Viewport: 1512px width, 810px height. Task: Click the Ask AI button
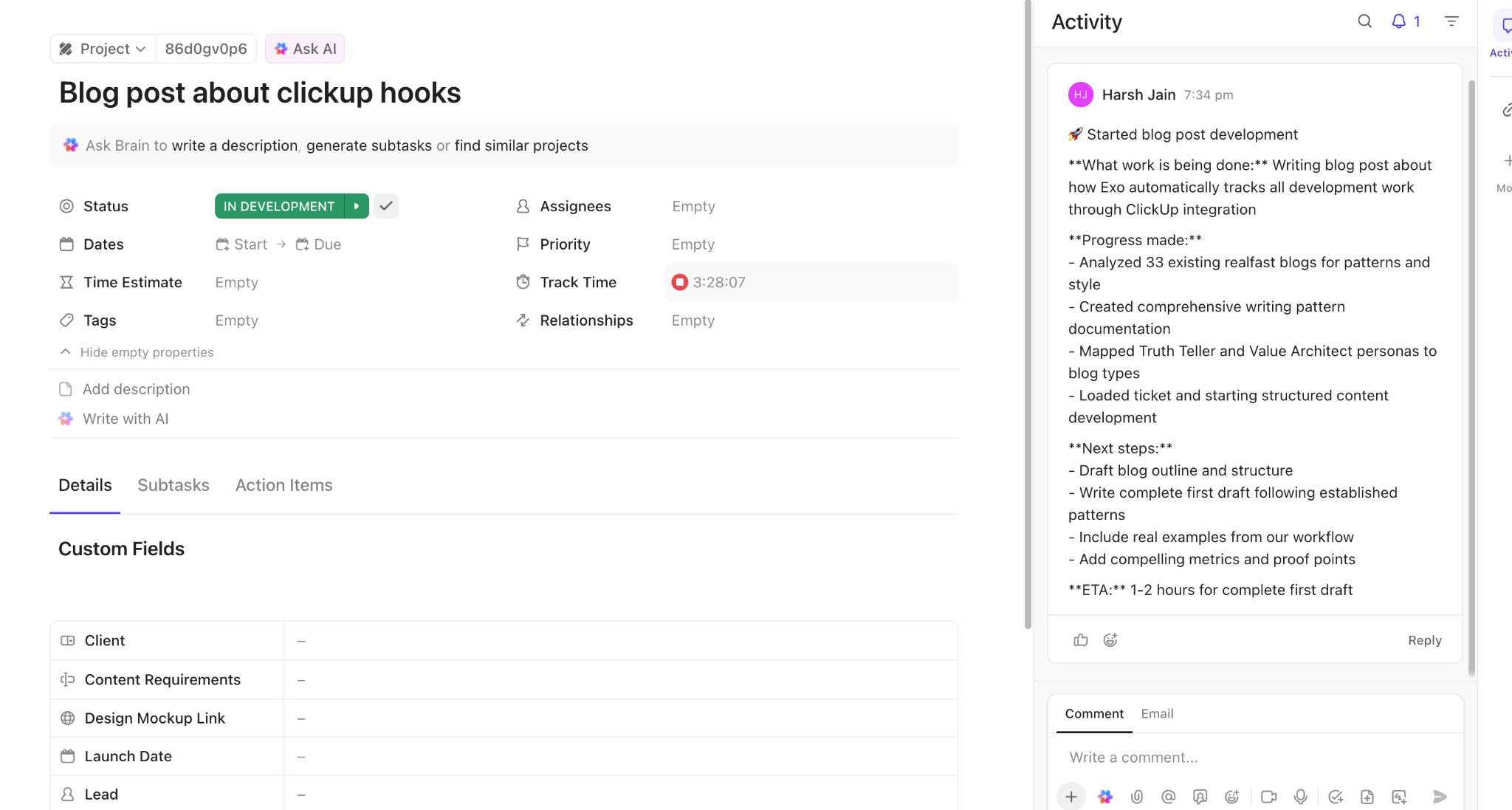(x=305, y=49)
